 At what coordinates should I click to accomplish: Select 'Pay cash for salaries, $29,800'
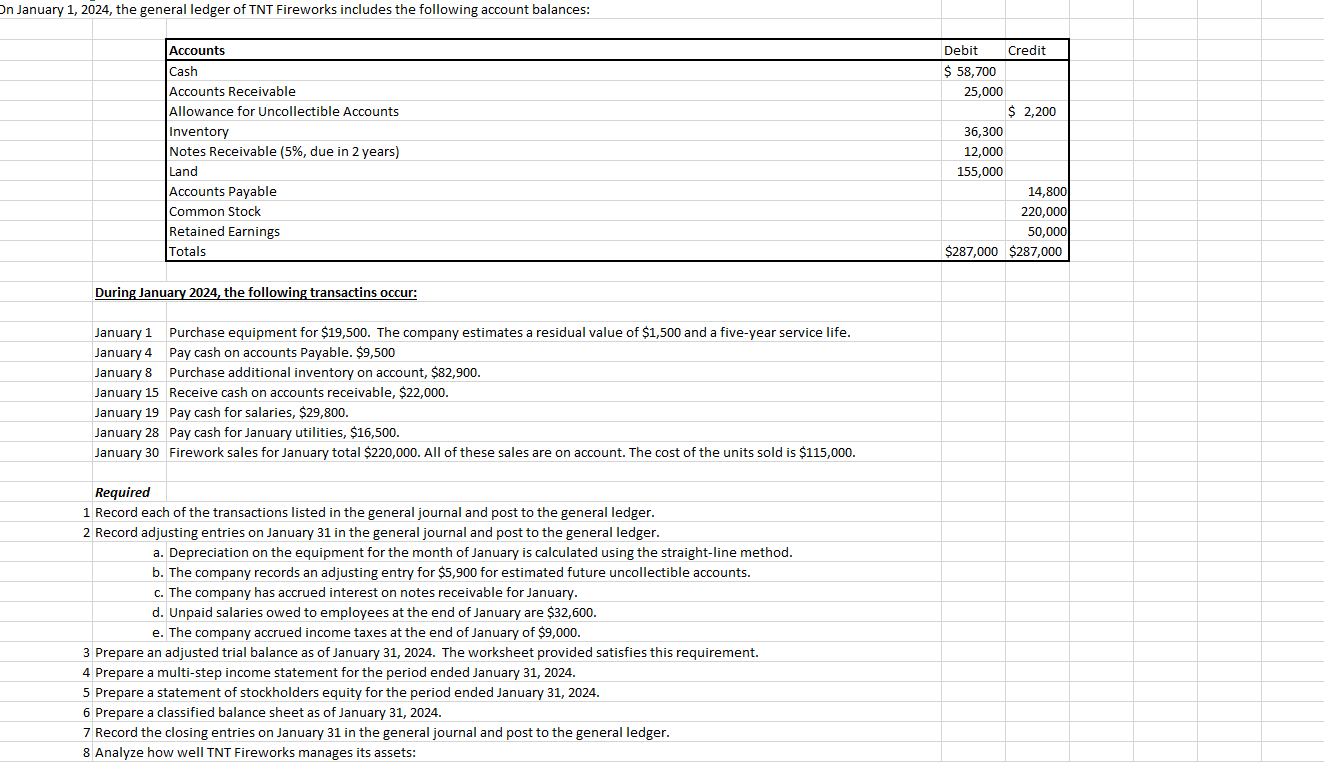260,412
